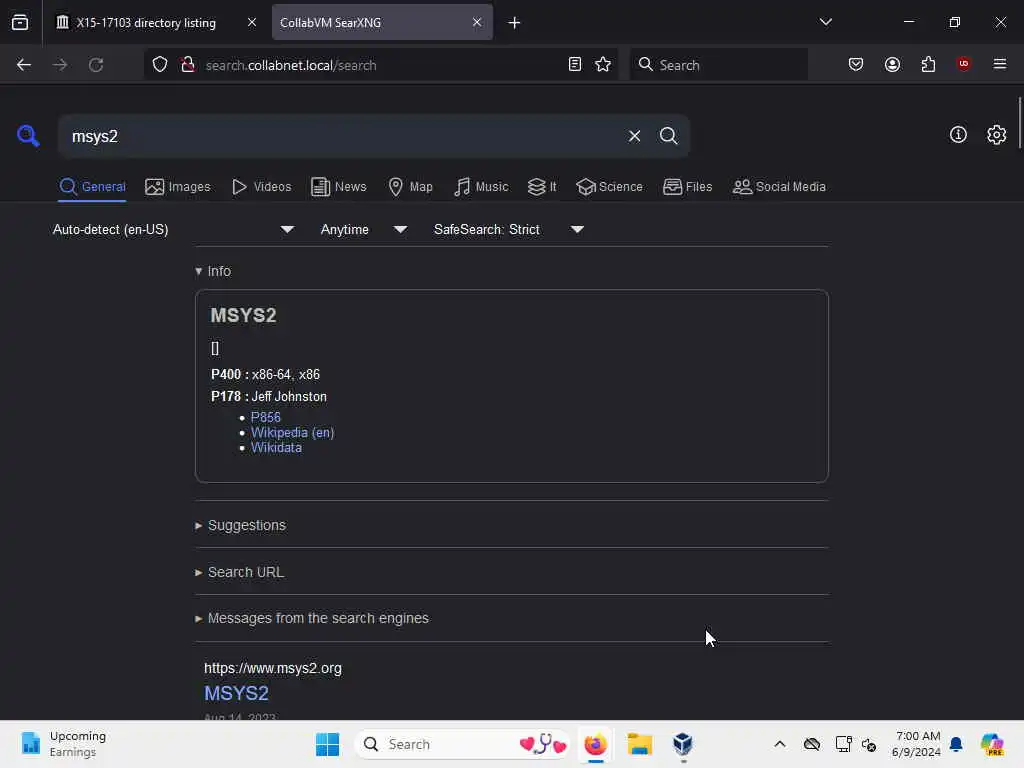The height and width of the screenshot is (768, 1024).
Task: Open the Firefox hamburger menu
Action: click(x=999, y=64)
